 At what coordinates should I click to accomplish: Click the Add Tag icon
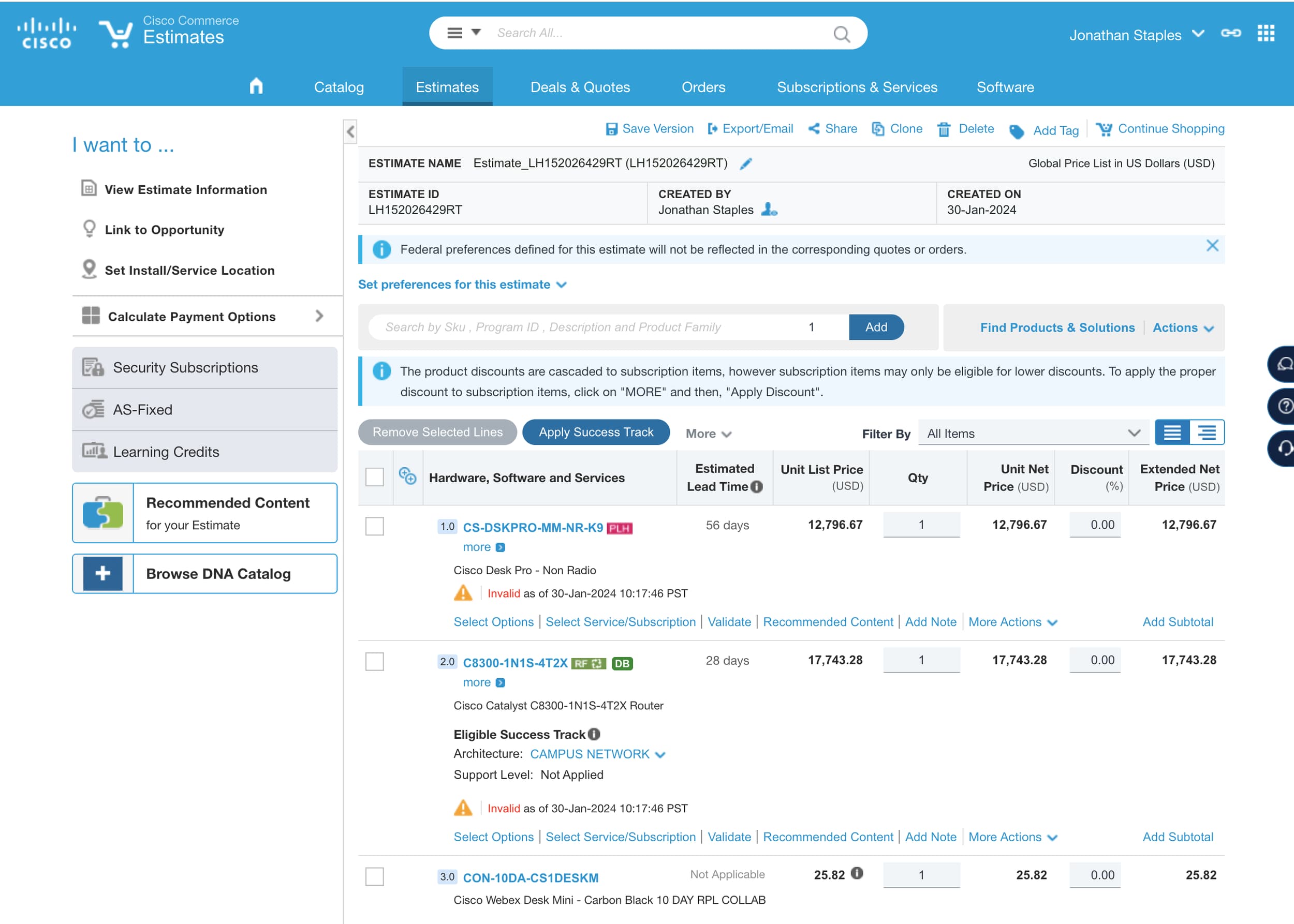(1016, 131)
